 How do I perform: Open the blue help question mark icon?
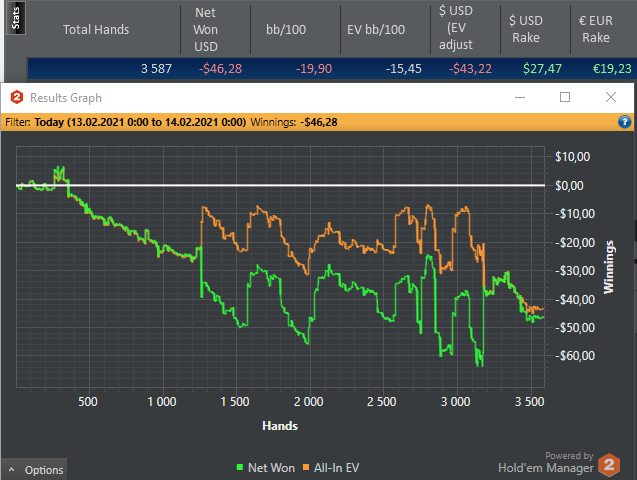(624, 122)
